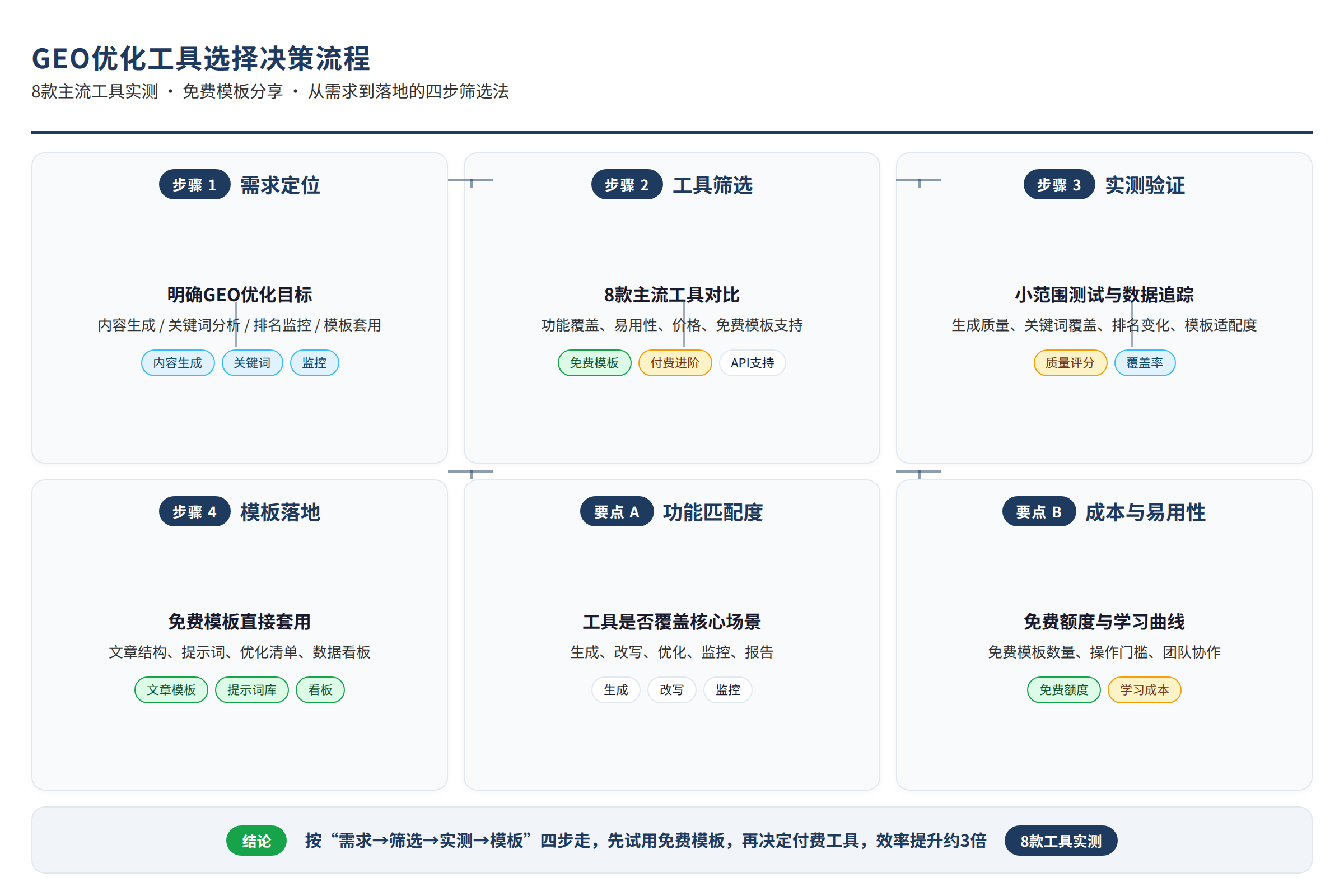Select the blue 监控 tag under 需求定位

pyautogui.click(x=314, y=363)
